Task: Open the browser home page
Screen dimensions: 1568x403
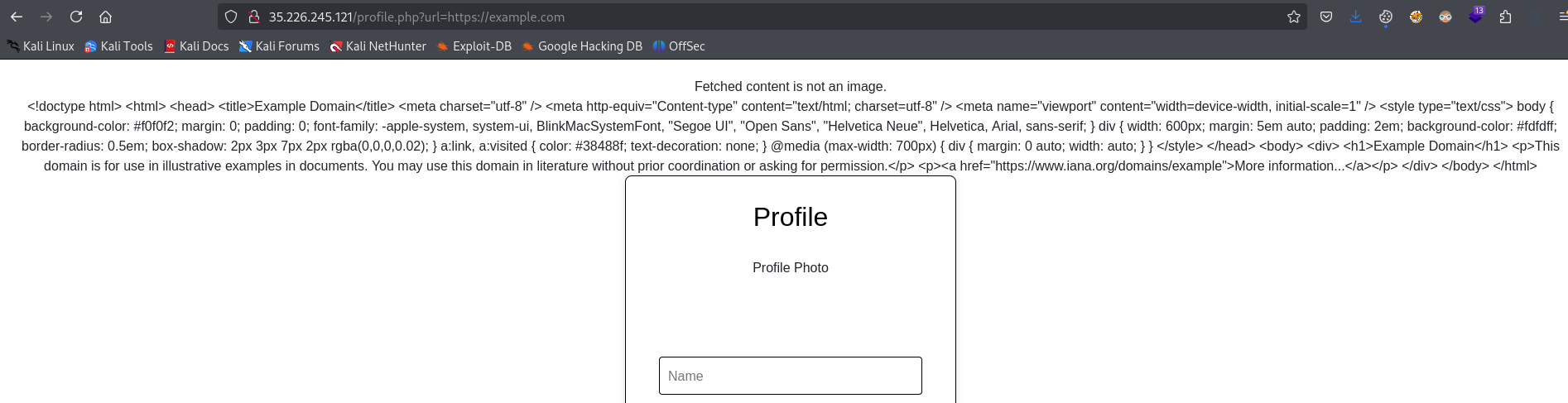Action: 105,17
